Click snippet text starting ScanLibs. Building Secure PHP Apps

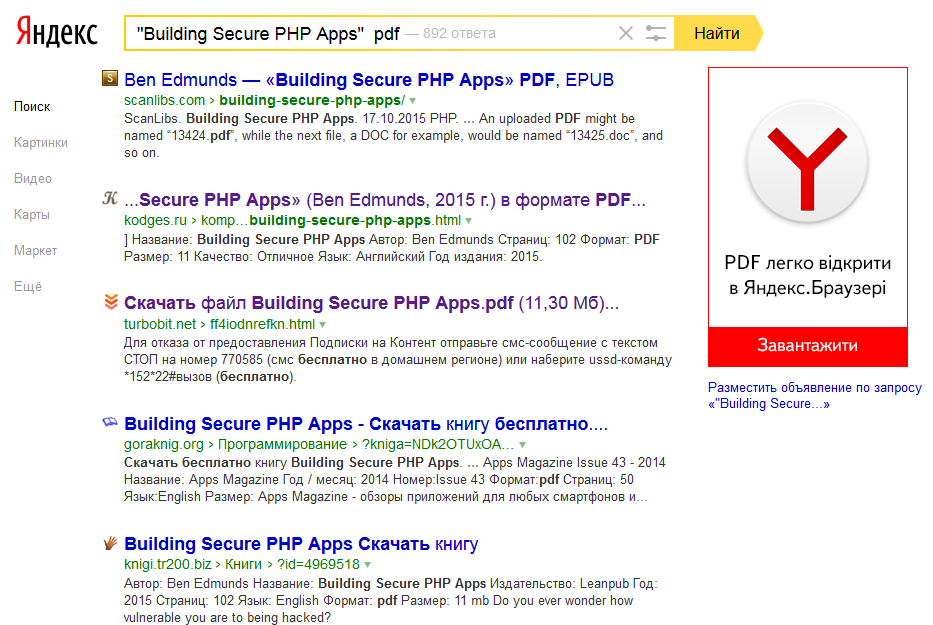click(393, 136)
